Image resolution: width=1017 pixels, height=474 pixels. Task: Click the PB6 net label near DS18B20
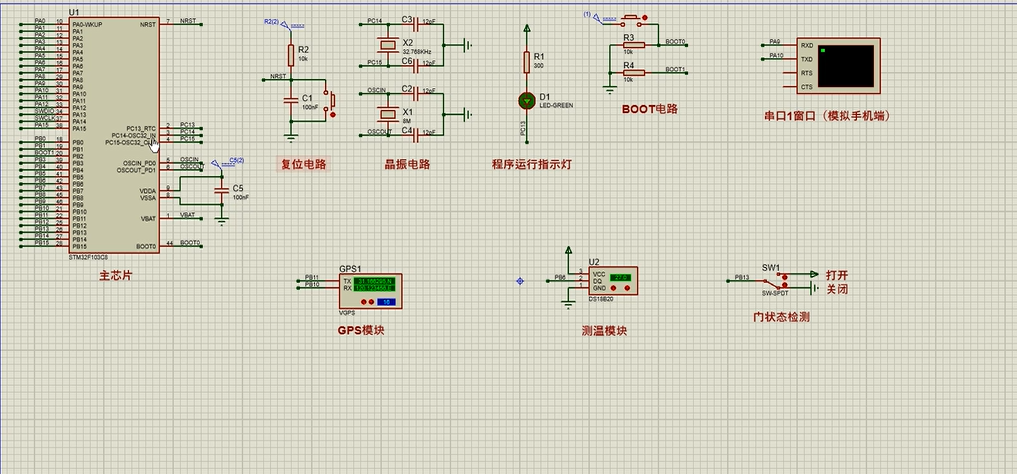[559, 278]
